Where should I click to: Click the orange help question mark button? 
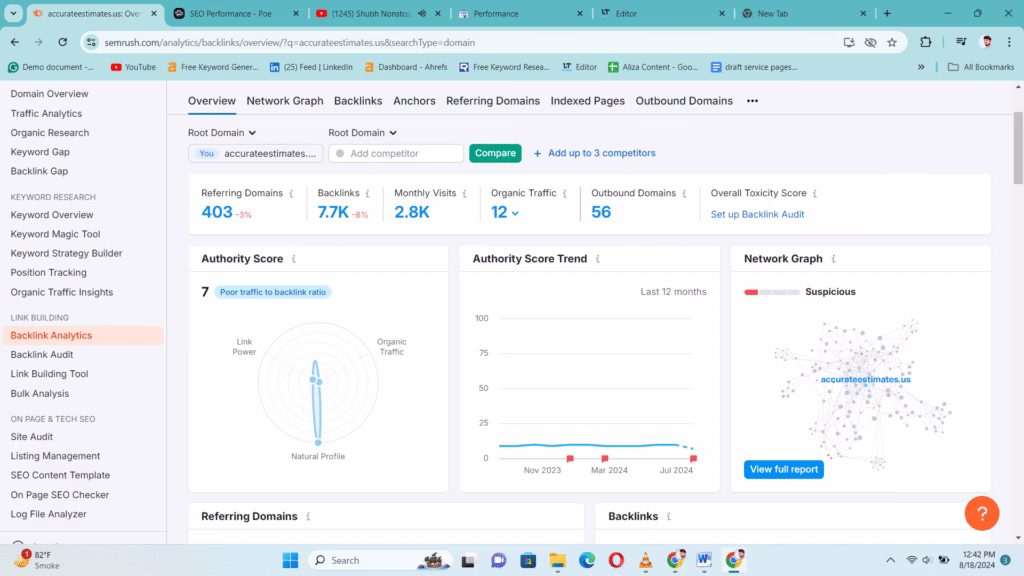pos(982,513)
